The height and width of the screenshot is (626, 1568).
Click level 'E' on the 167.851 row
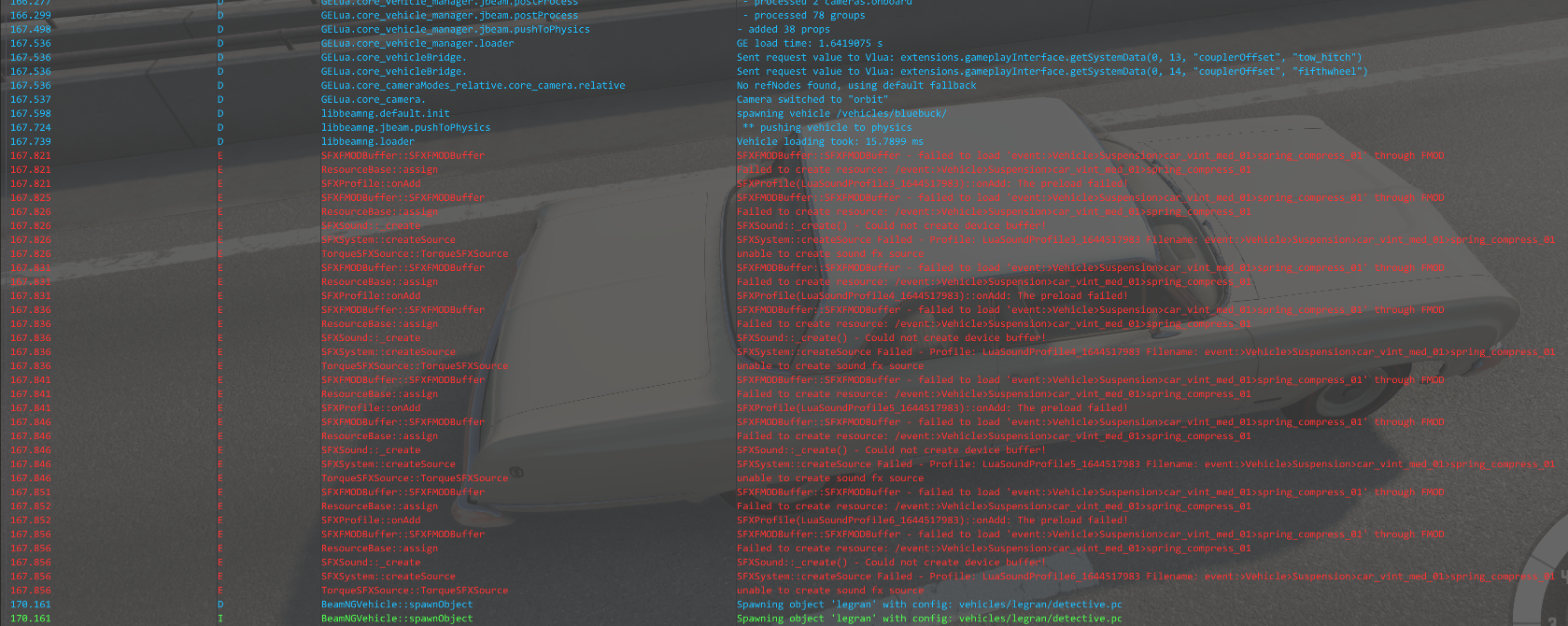(220, 491)
